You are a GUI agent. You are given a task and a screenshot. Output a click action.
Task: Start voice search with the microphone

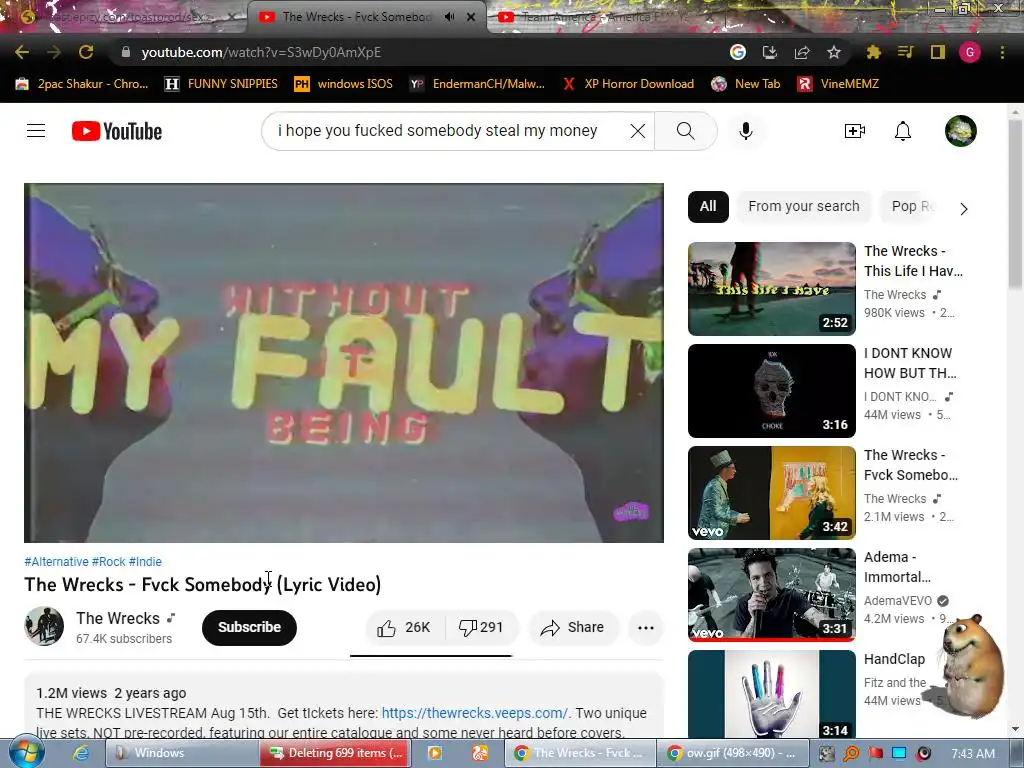tap(746, 131)
